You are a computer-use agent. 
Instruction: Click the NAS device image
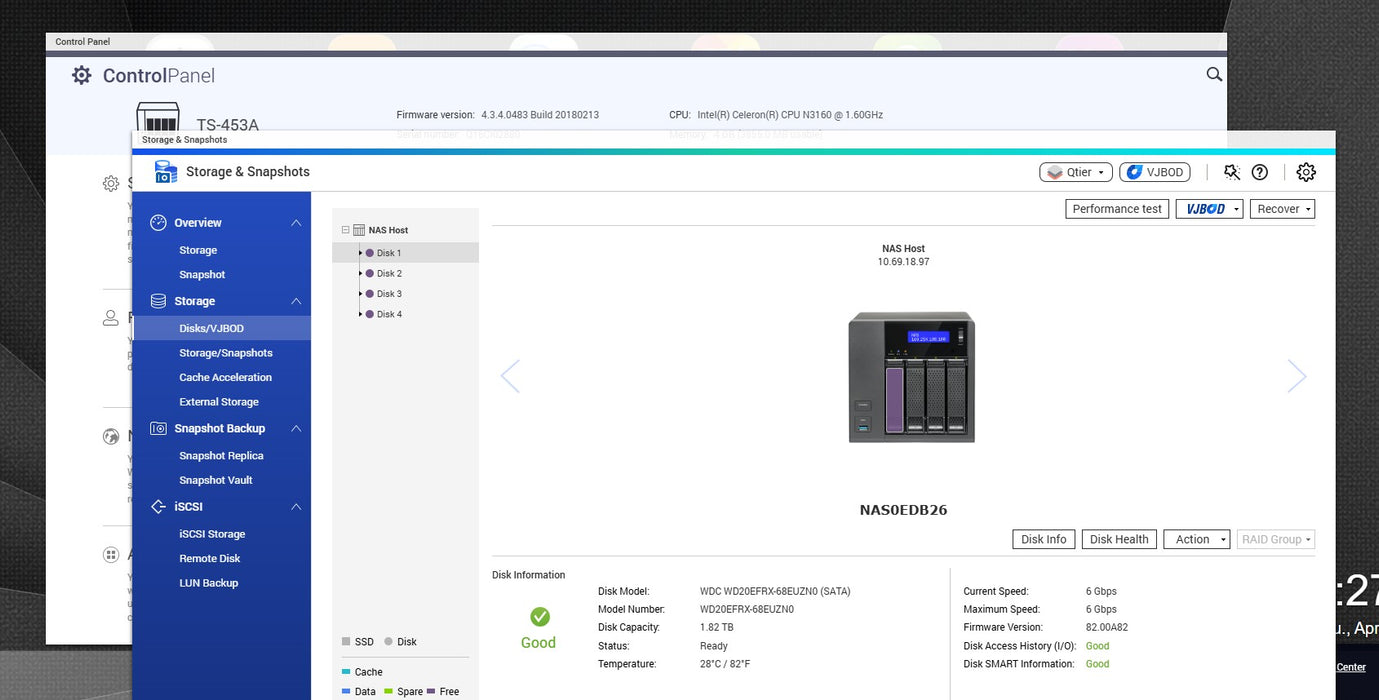coord(911,377)
